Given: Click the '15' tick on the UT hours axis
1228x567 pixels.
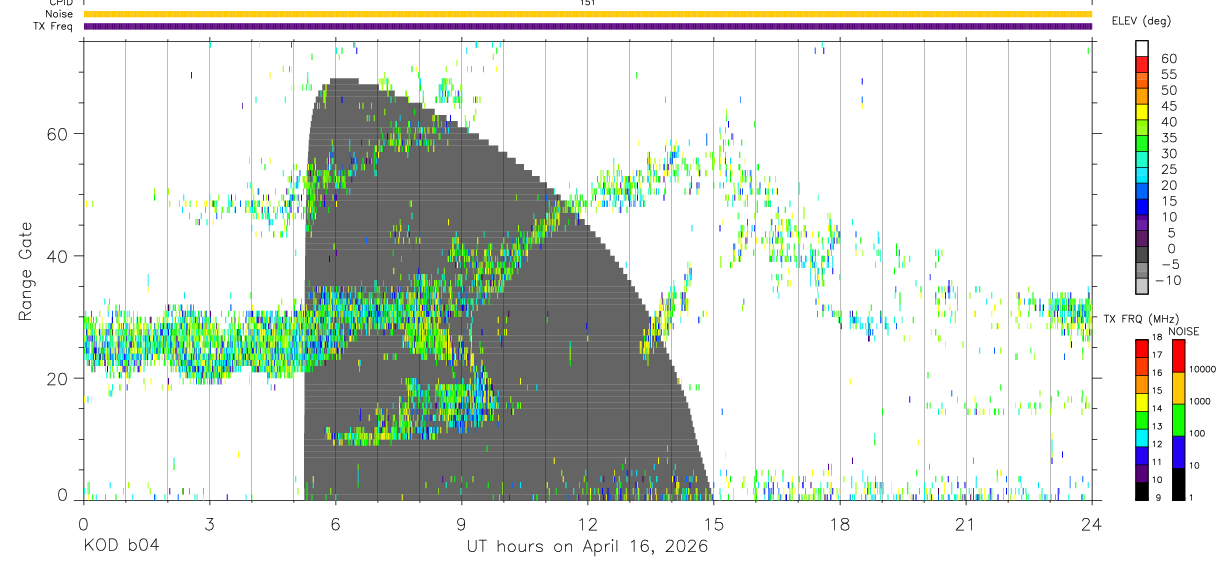Looking at the screenshot, I should point(713,524).
